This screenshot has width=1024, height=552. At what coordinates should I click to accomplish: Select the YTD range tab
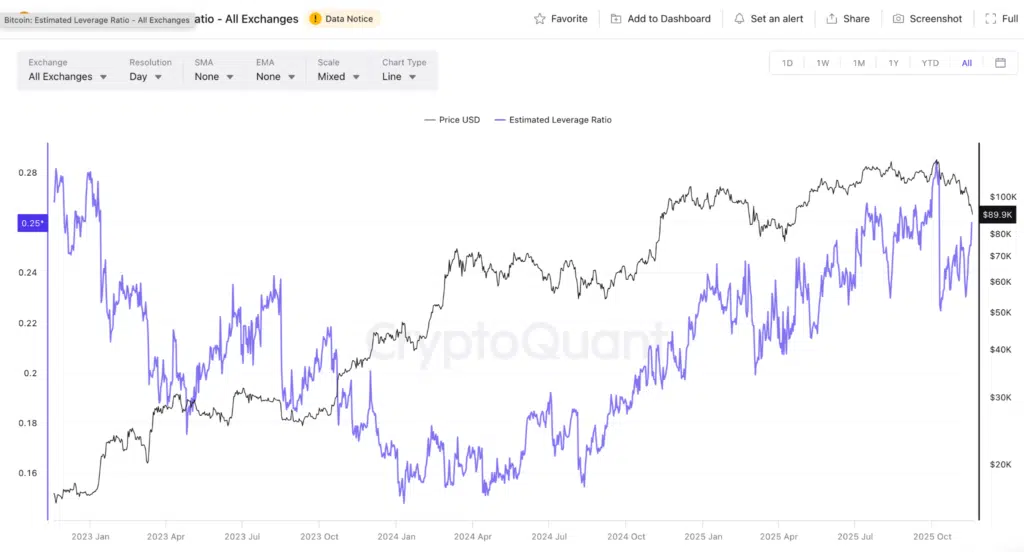click(x=930, y=63)
